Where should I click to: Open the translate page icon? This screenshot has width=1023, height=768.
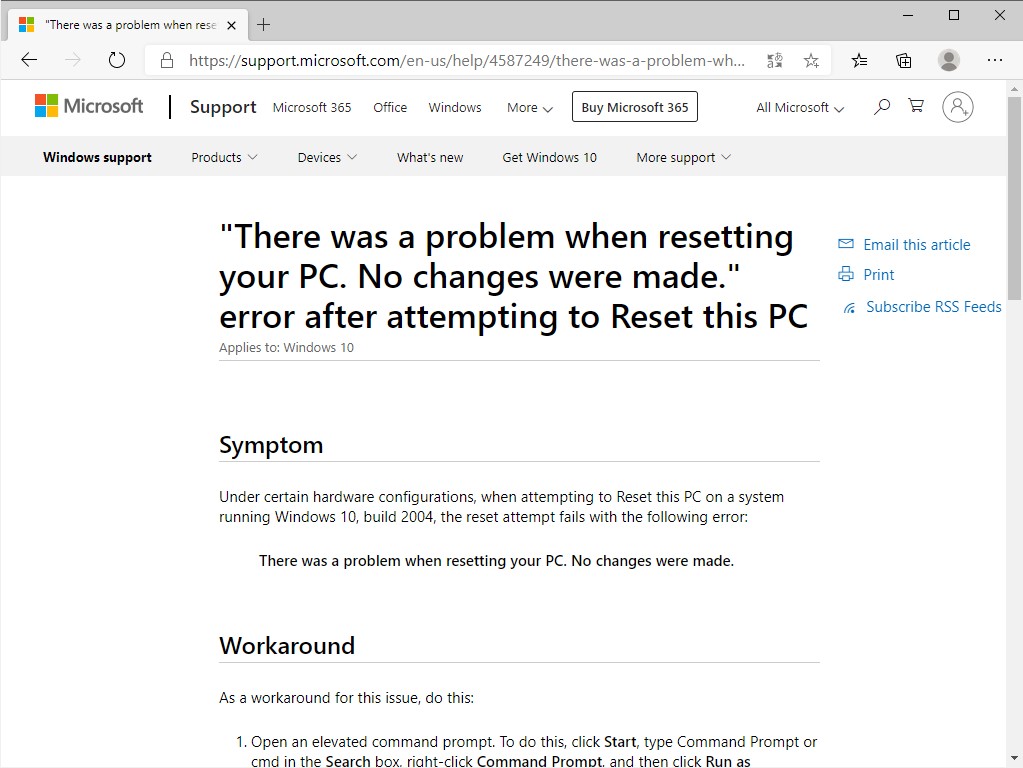coord(774,61)
